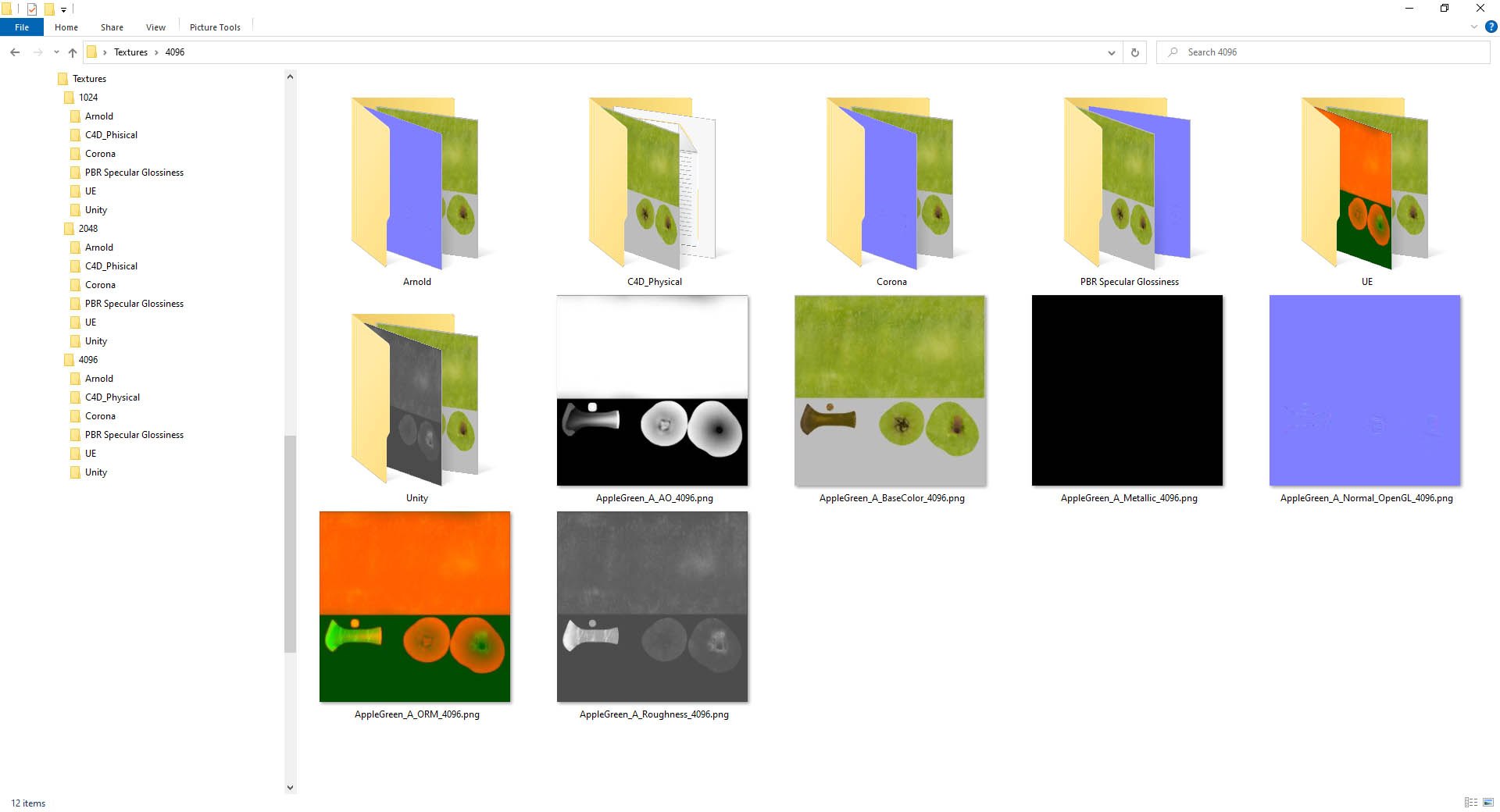Select the 2048 folder in the tree

click(88, 229)
